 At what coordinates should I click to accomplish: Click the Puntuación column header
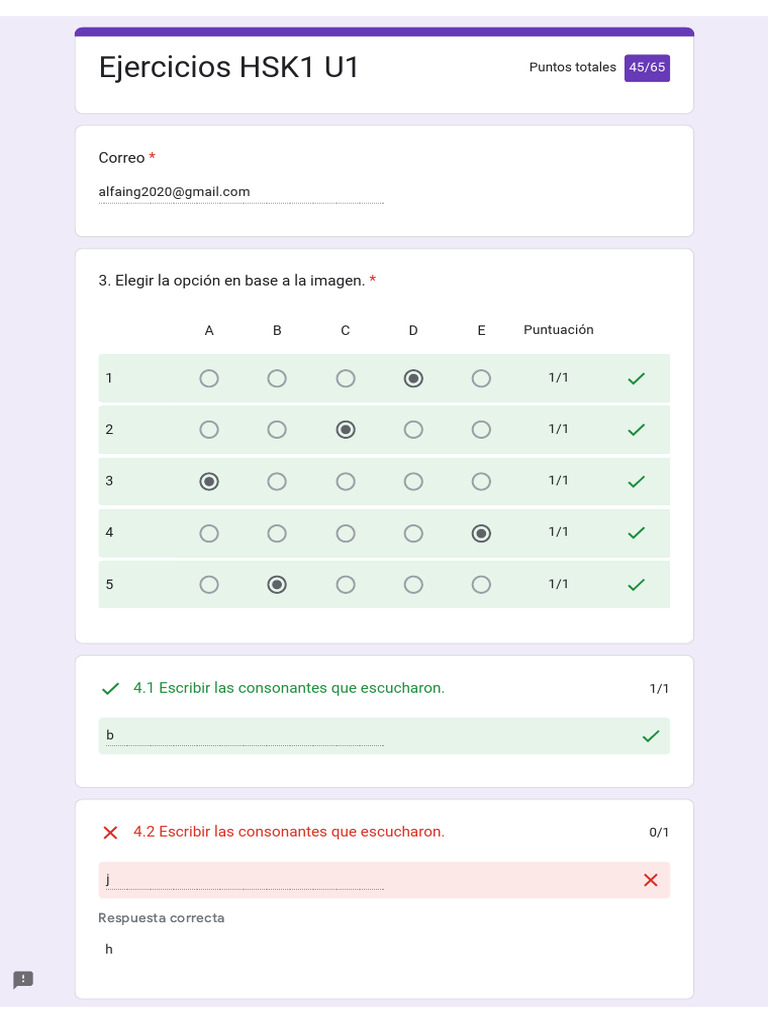(x=558, y=330)
